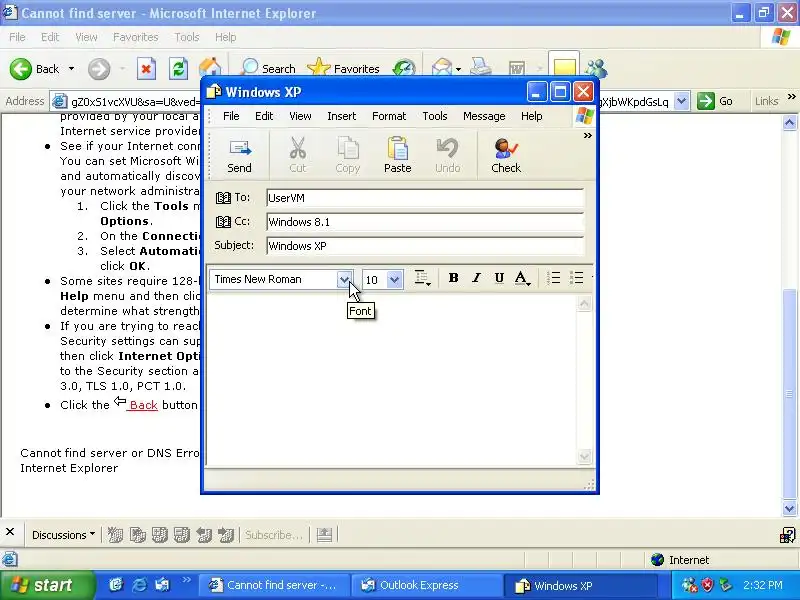Image resolution: width=800 pixels, height=600 pixels.
Task: Click the Copy icon in compose toolbar
Action: 347,148
